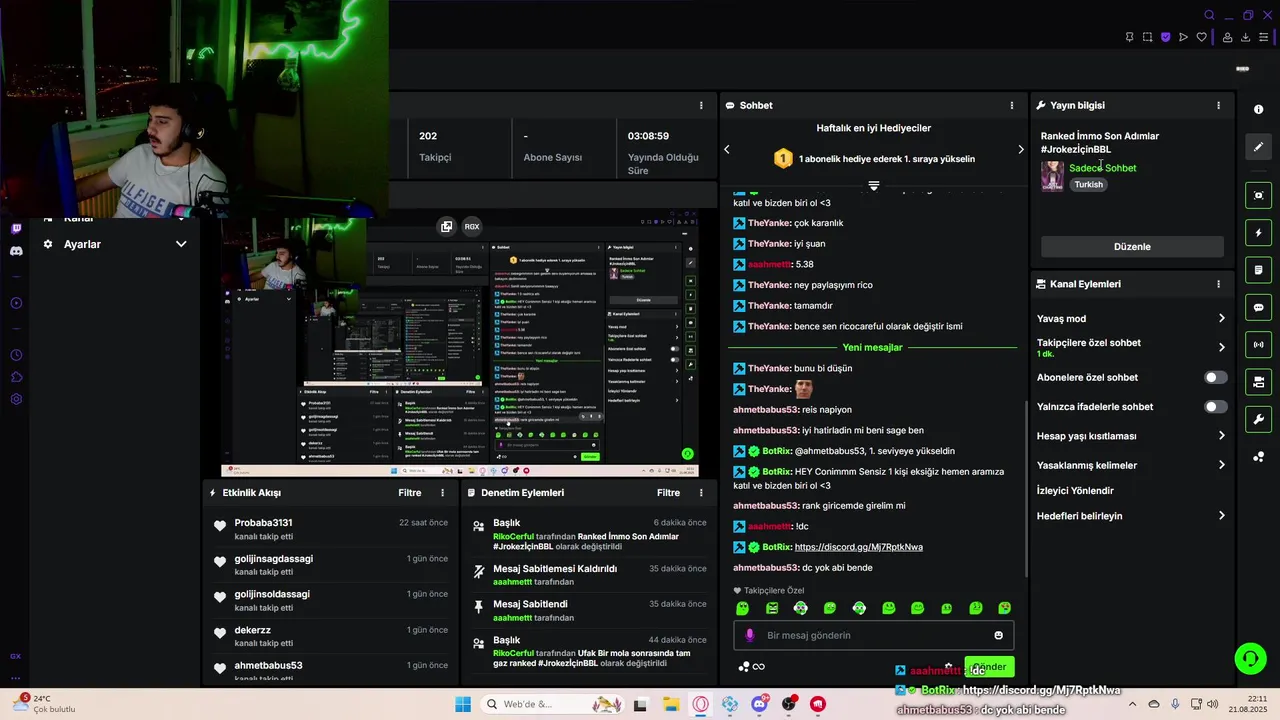Click the screen capture icon in right toolbar
Viewport: 1280px width, 720px height.
[1259, 195]
